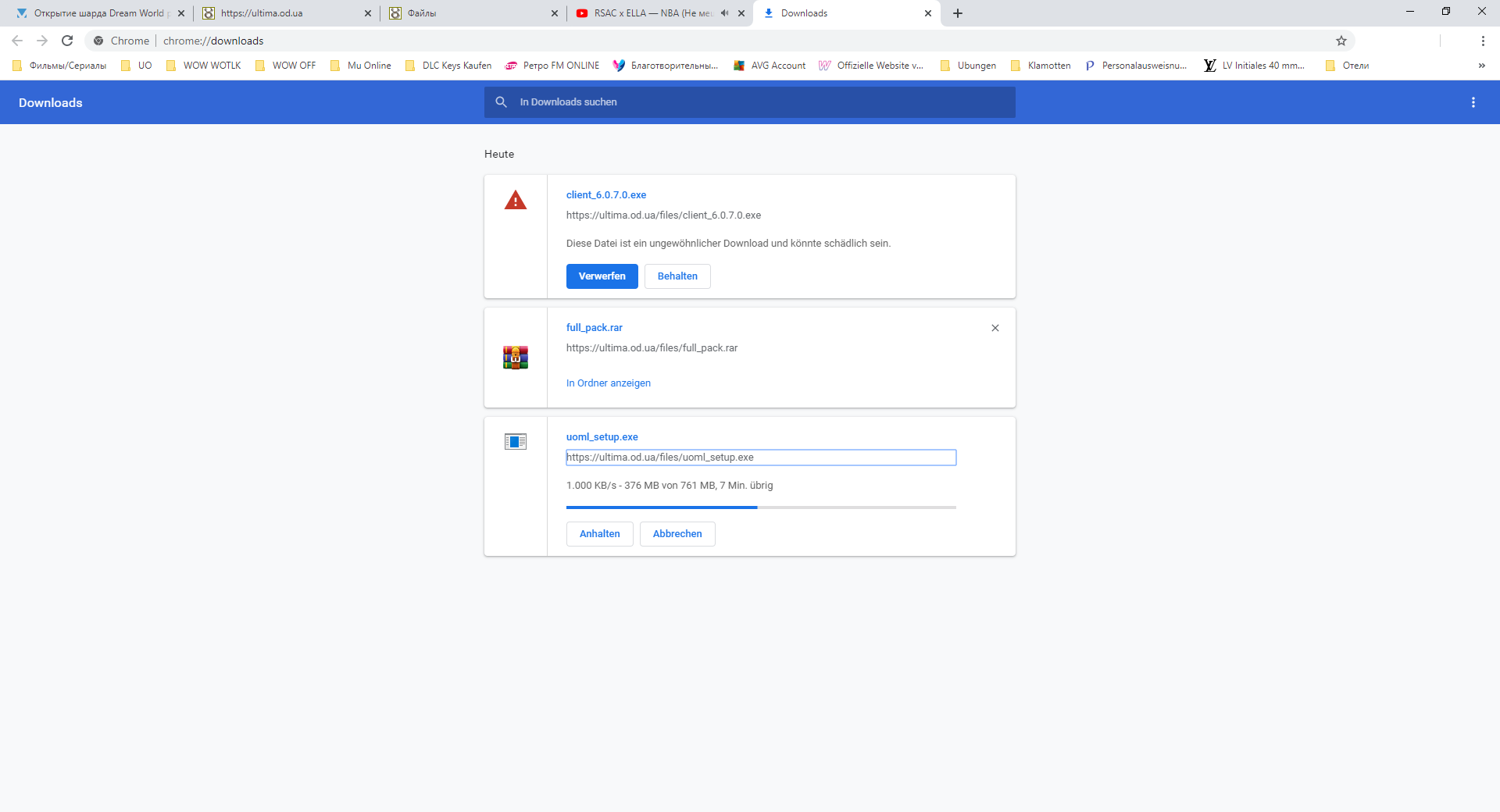
Task: Remove full_pack.rar from the list
Action: [995, 328]
